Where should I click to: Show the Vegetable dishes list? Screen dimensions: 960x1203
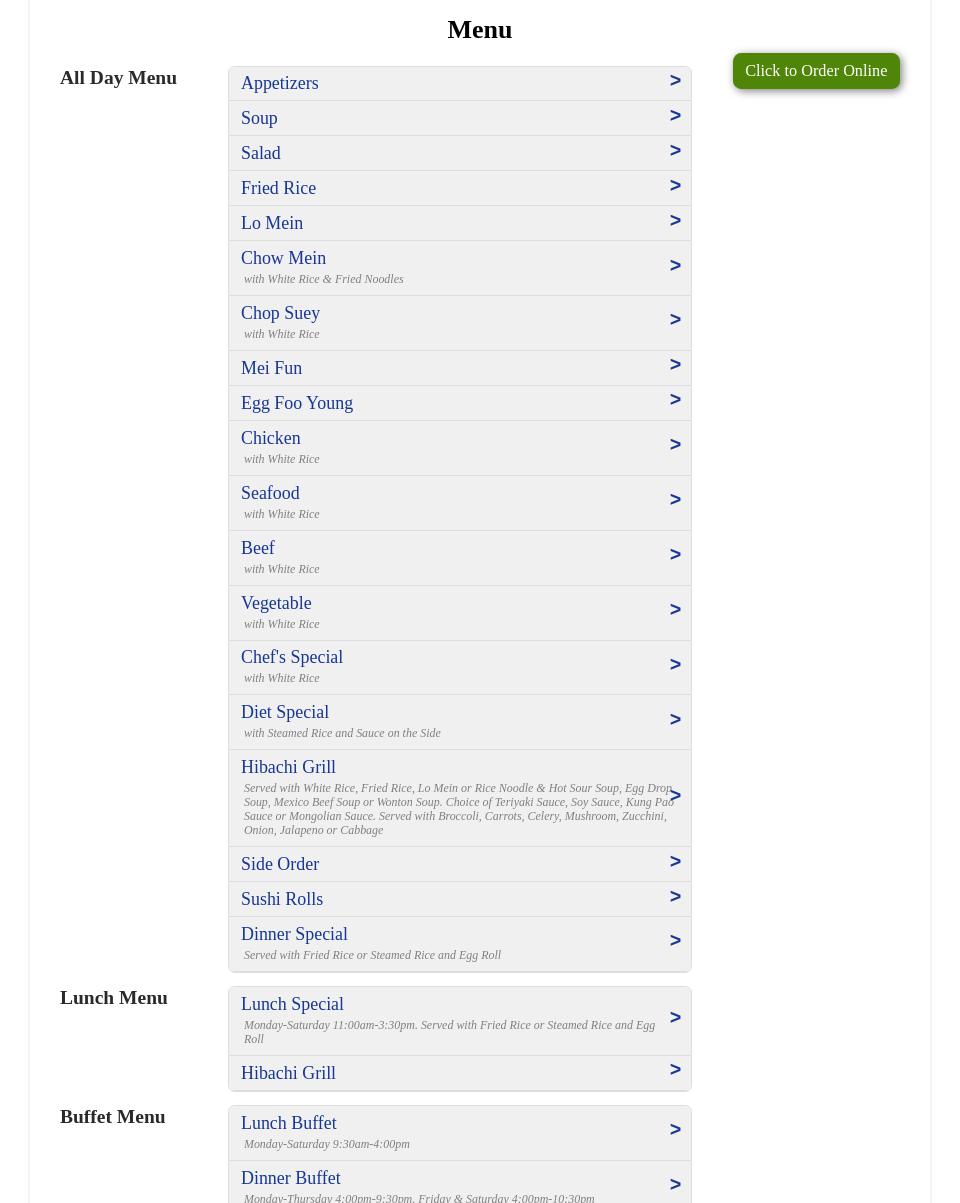click(276, 603)
